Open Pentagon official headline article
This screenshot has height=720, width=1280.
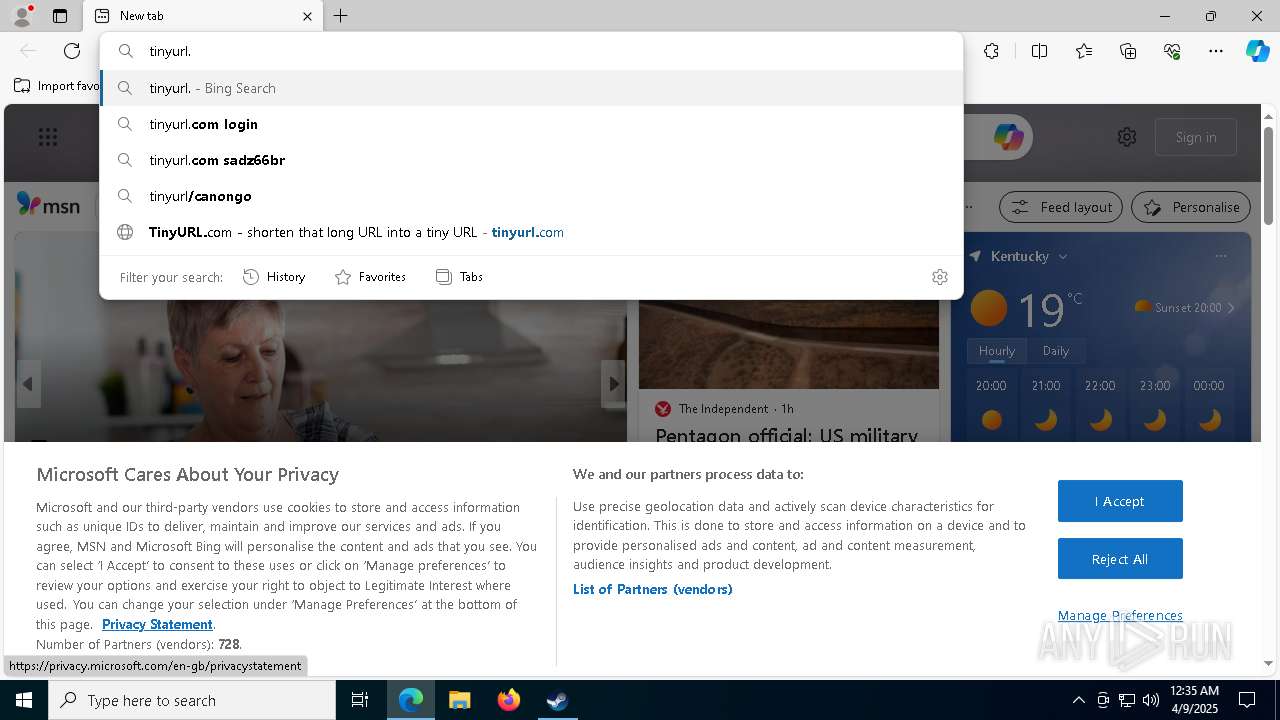click(x=787, y=434)
